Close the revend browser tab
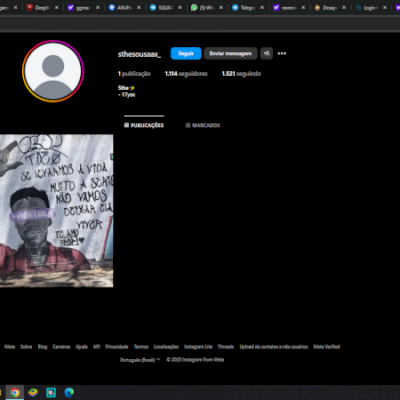 303,7
